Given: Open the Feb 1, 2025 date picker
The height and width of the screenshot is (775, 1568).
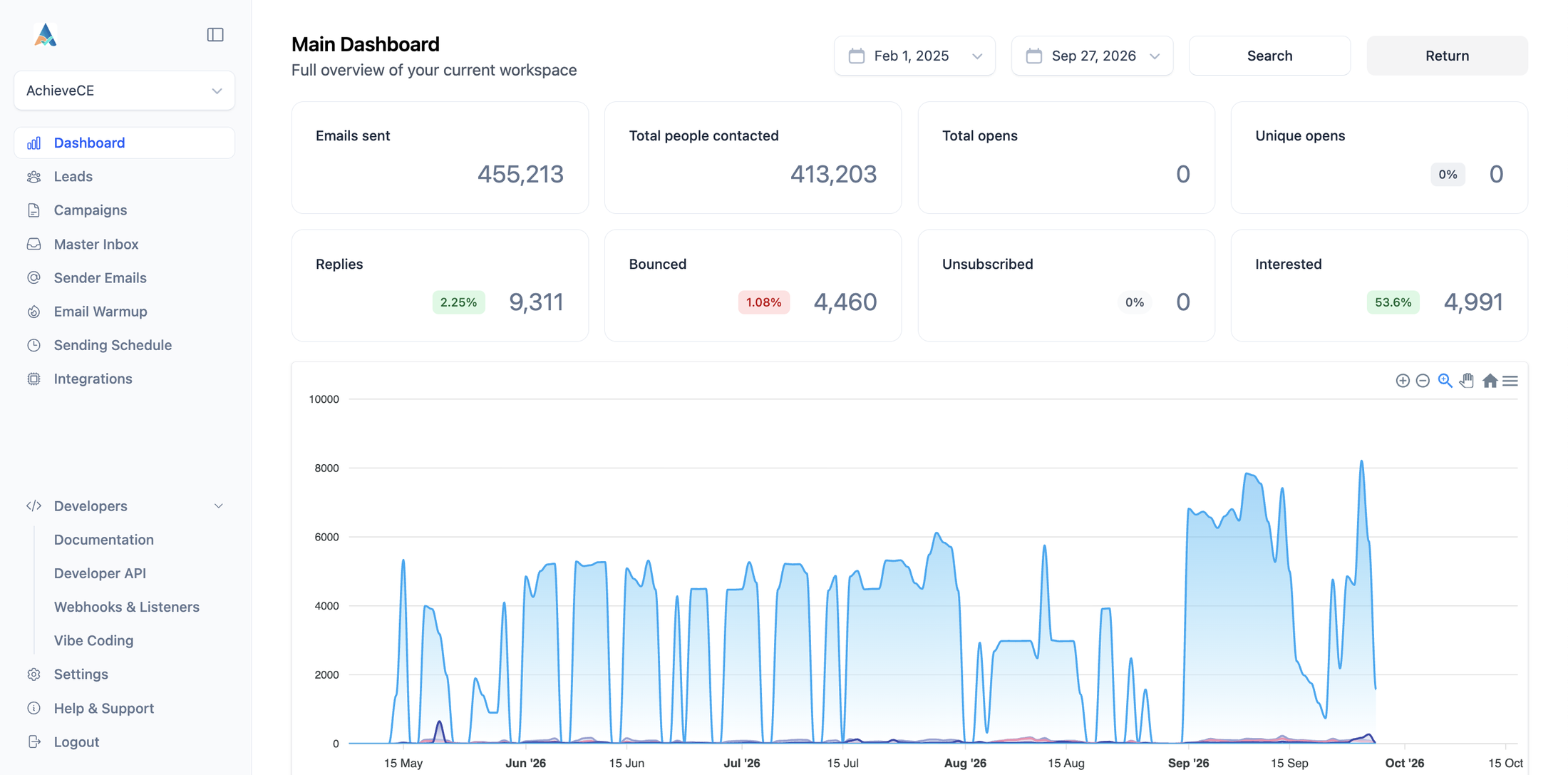Looking at the screenshot, I should pyautogui.click(x=914, y=56).
